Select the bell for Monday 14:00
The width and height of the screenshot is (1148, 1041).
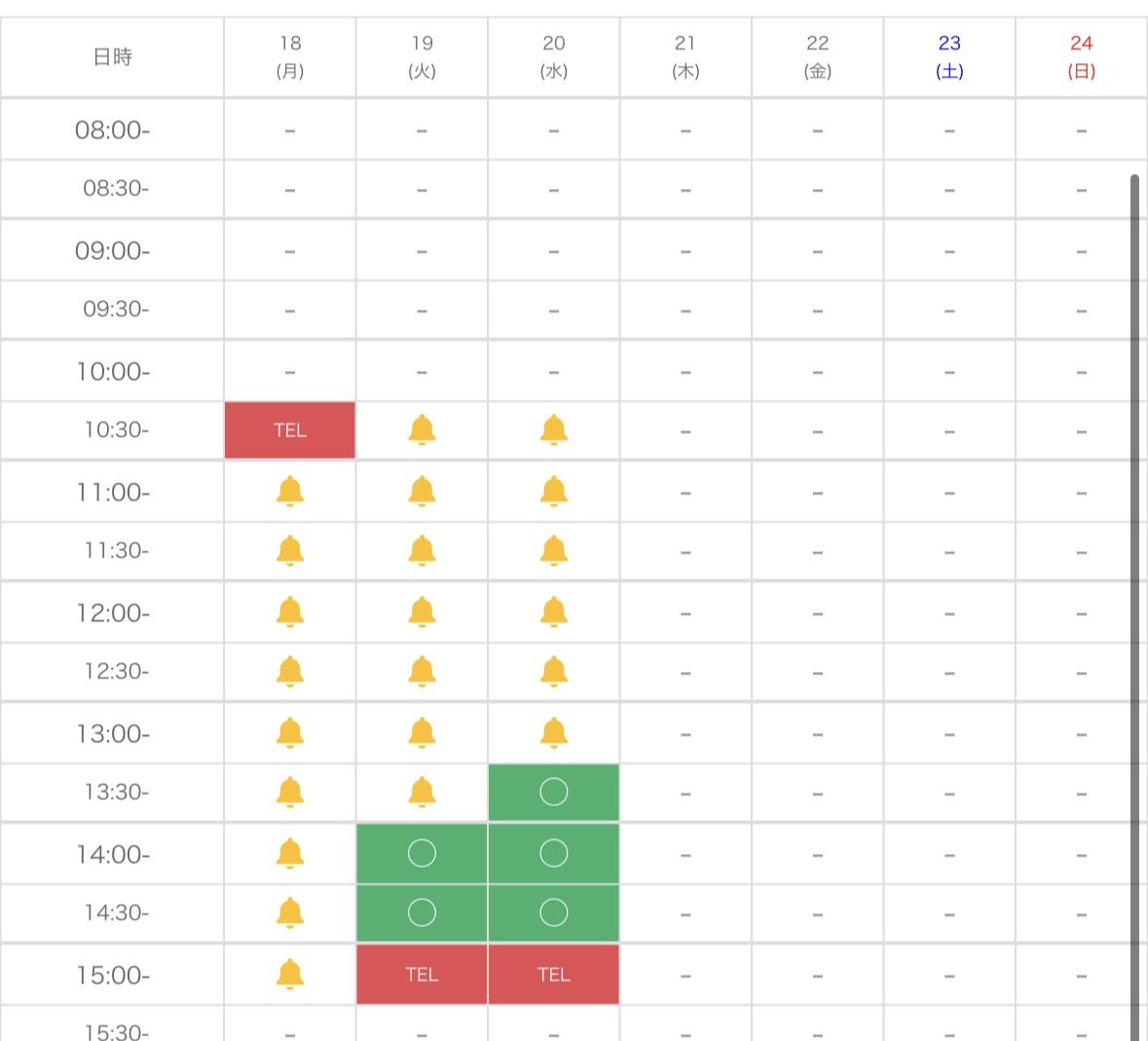[x=290, y=854]
